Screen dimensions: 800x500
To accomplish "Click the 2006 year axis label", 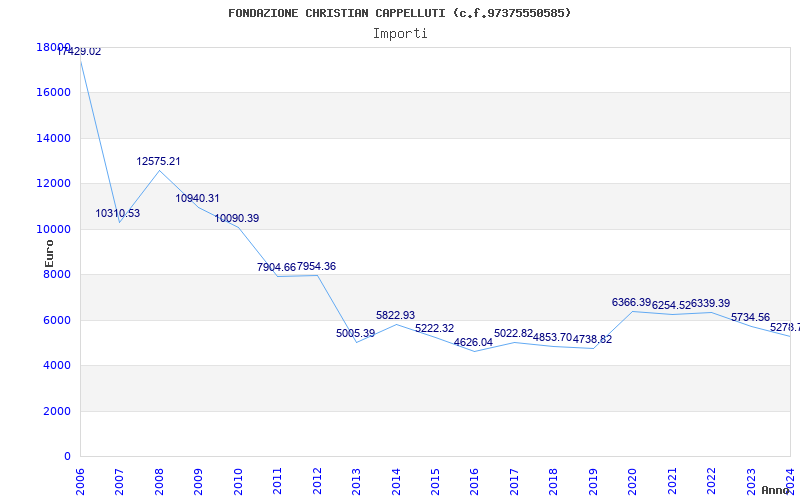I will click(x=80, y=480).
